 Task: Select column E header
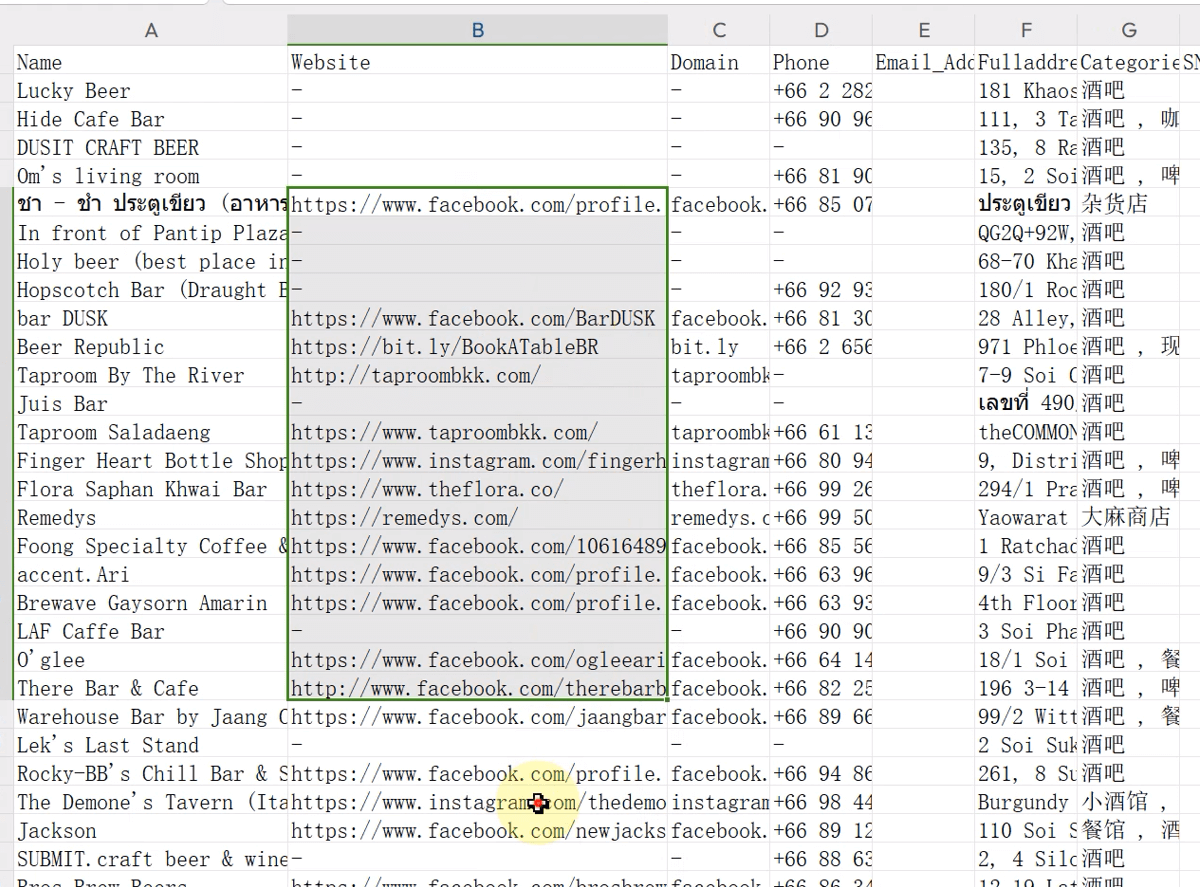[924, 31]
